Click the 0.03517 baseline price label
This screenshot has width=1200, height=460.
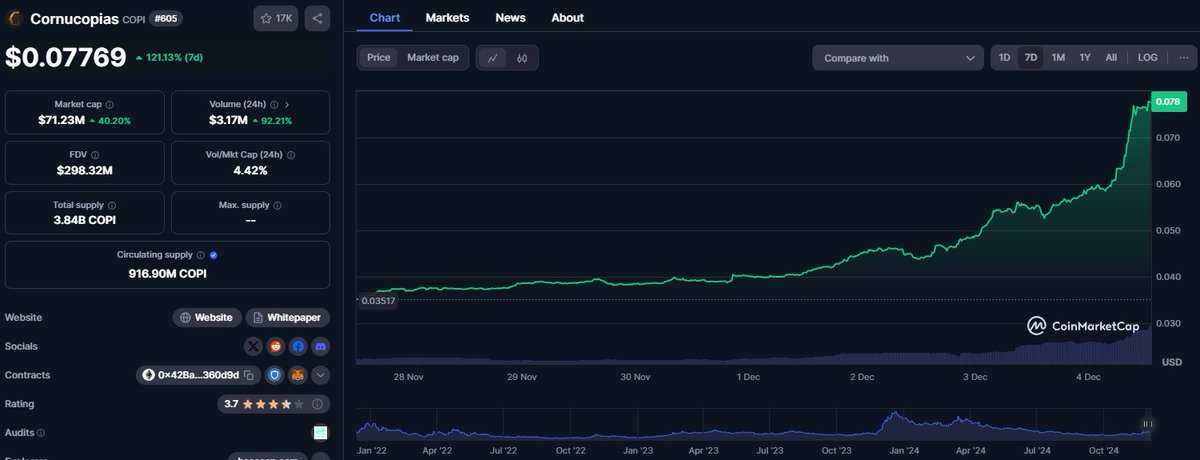click(378, 300)
